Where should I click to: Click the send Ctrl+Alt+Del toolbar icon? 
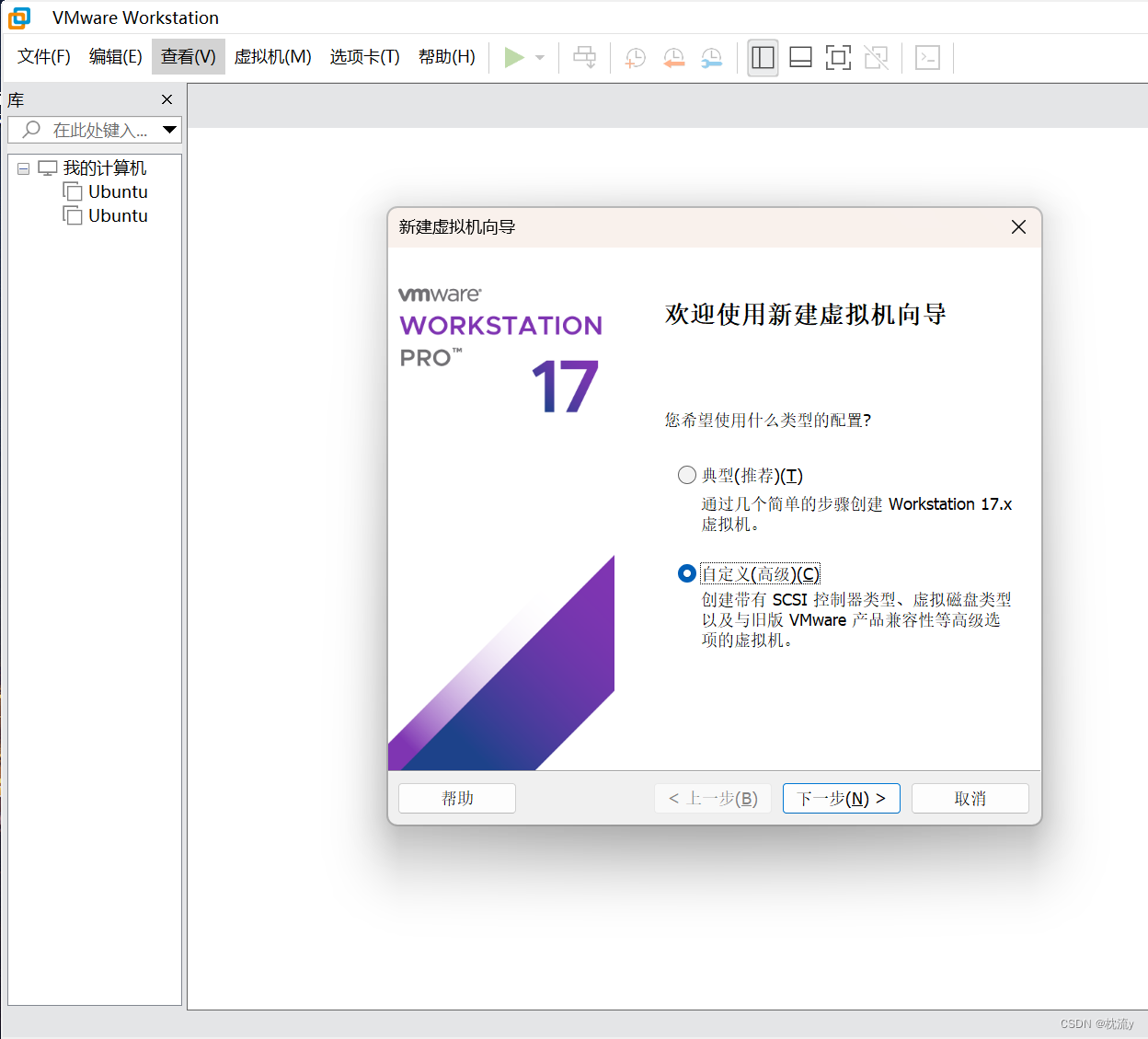click(x=585, y=57)
